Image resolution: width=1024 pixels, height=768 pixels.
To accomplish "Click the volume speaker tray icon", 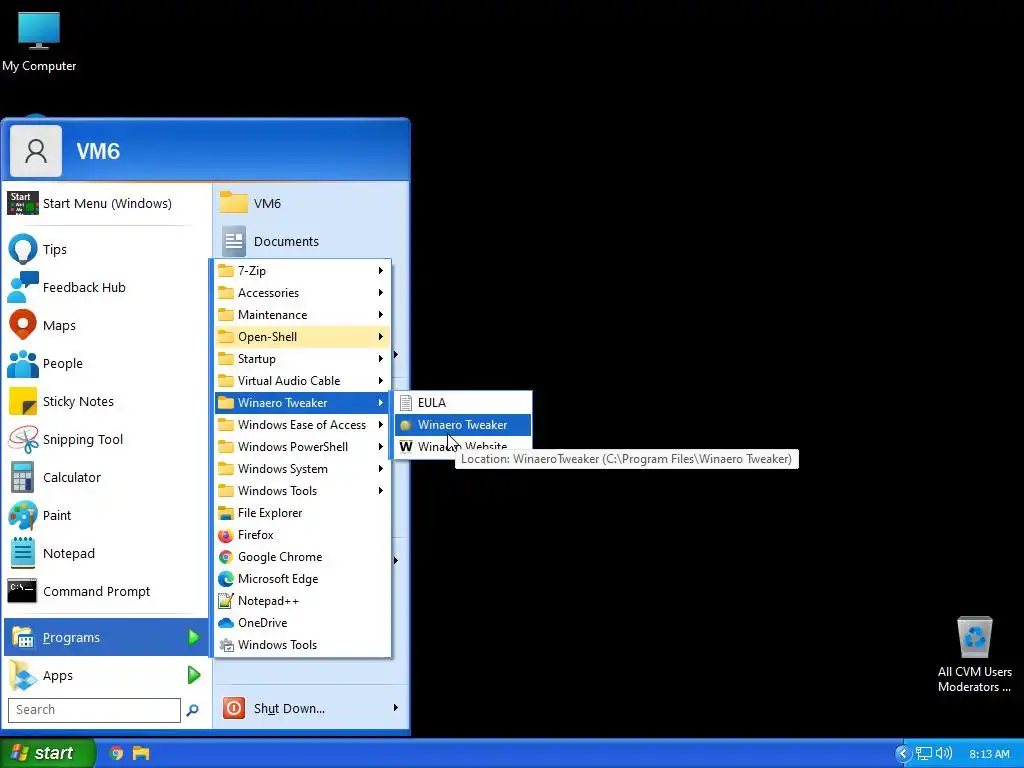I will pyautogui.click(x=944, y=753).
